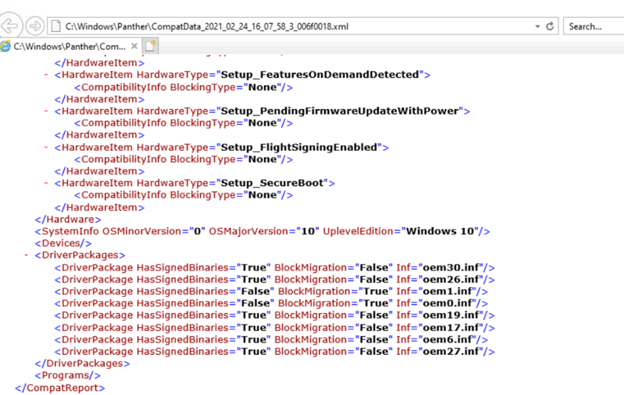The image size is (624, 395).
Task: Click the Internet Explorer icon on the tab
Action: (x=5, y=46)
